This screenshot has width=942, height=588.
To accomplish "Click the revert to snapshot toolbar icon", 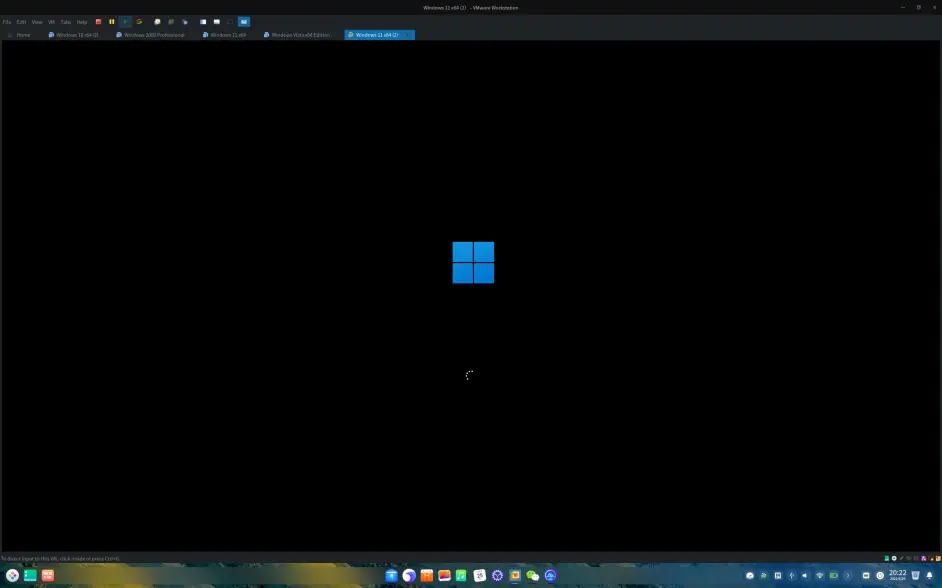I will pyautogui.click(x=171, y=22).
